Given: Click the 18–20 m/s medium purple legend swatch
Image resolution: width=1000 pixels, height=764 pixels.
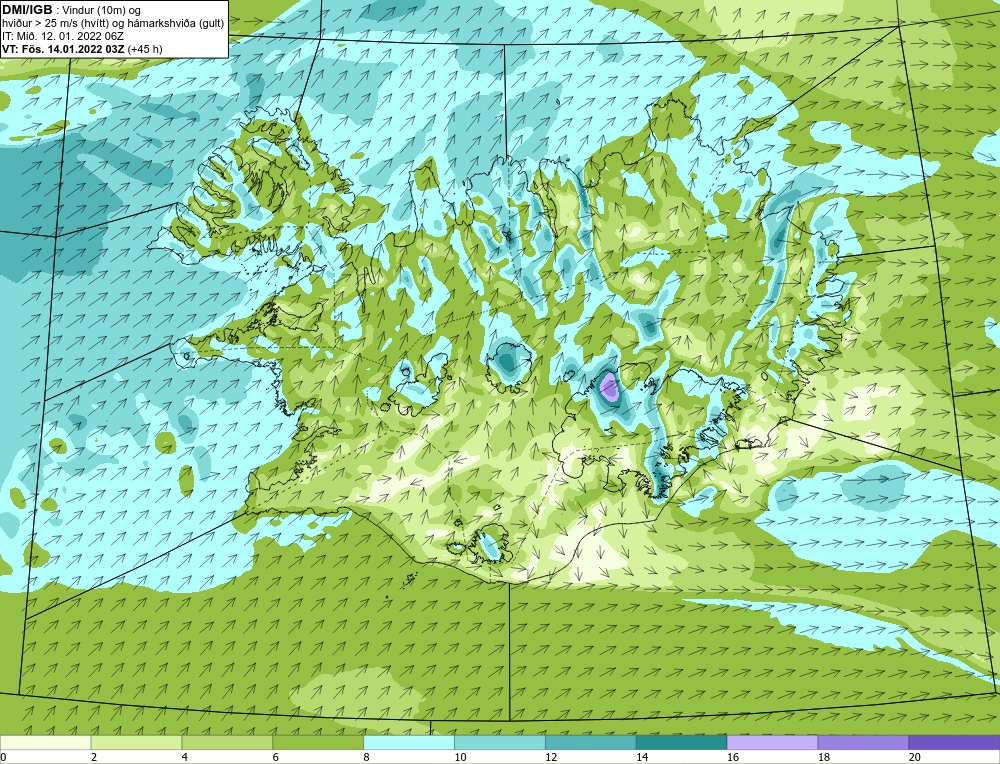Looking at the screenshot, I should pyautogui.click(x=864, y=742).
